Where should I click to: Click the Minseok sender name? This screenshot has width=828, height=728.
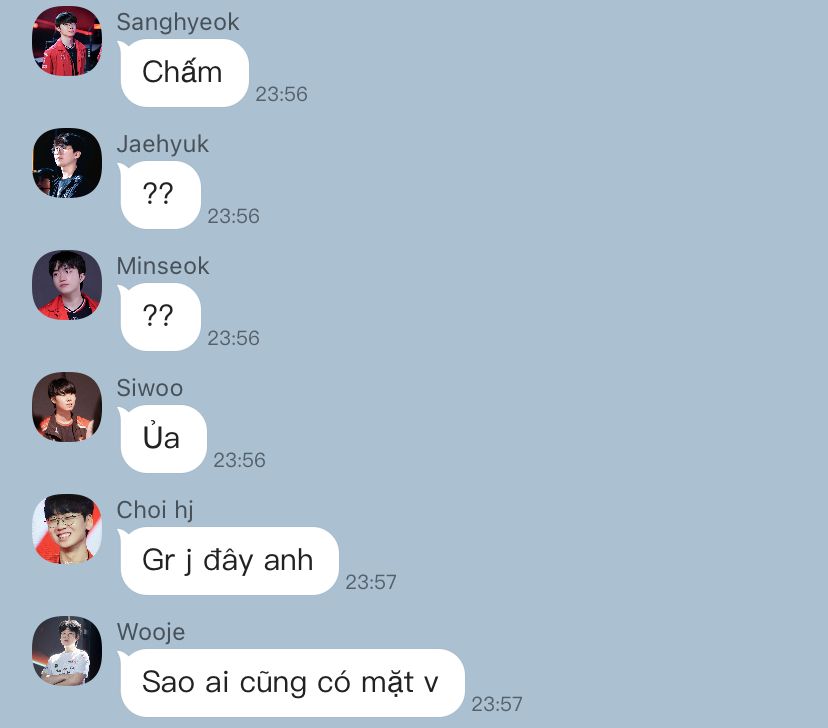[x=163, y=266]
